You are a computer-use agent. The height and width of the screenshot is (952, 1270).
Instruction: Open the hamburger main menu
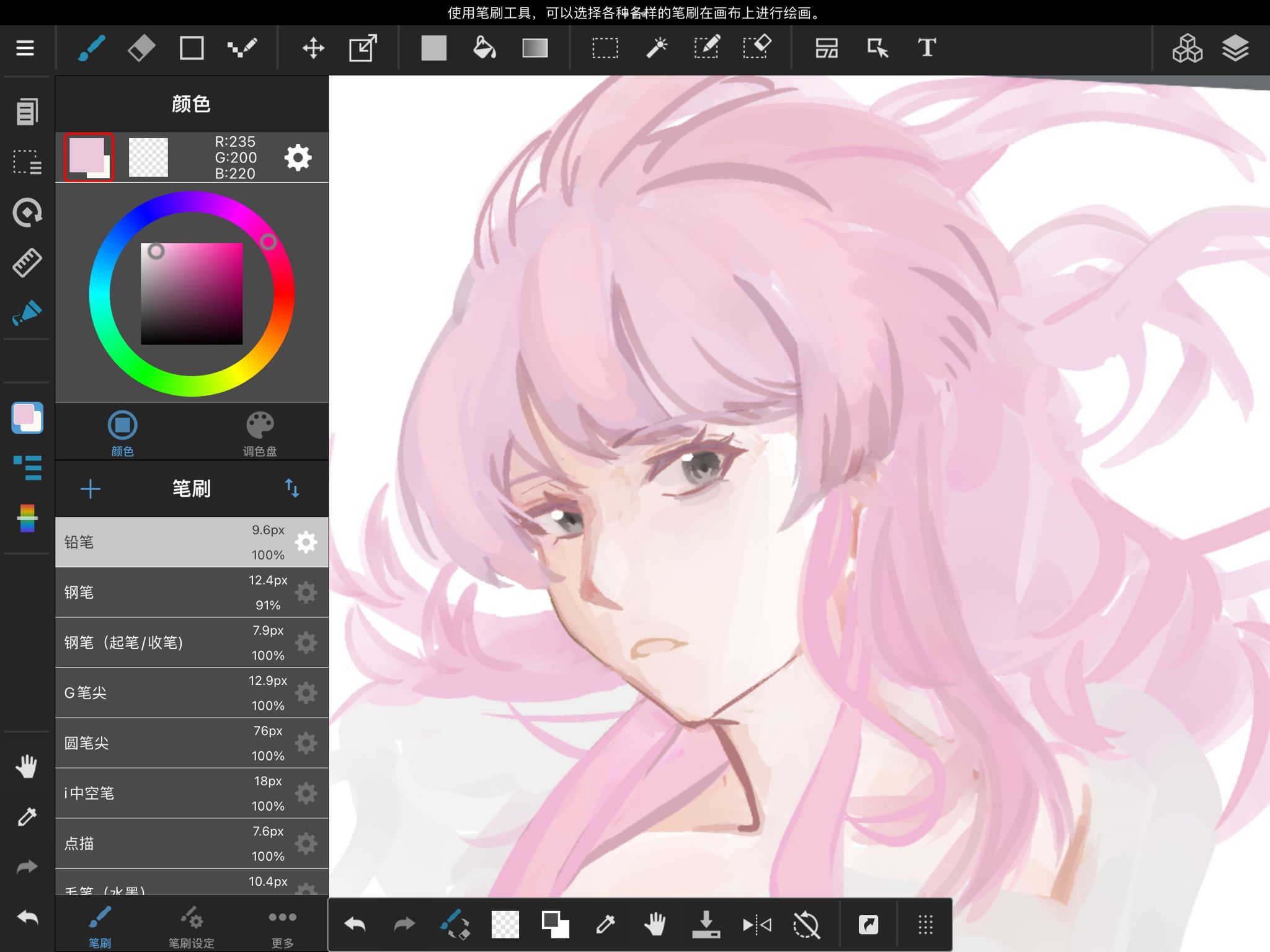25,48
